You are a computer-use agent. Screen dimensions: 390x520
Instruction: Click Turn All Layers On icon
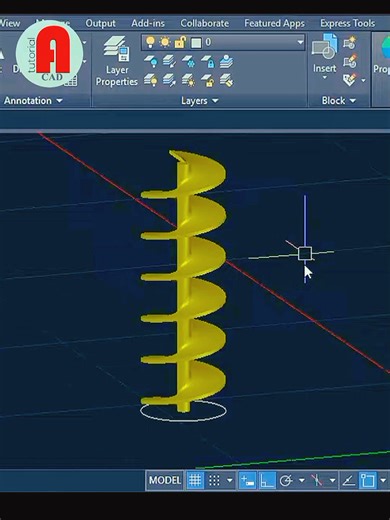click(151, 80)
